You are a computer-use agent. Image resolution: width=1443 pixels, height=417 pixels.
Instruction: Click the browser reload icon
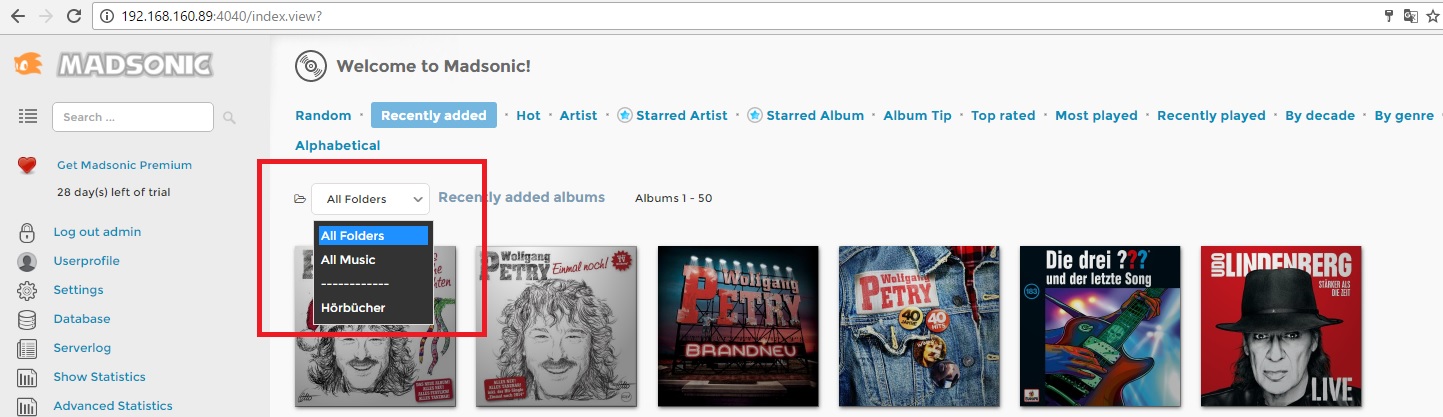coord(74,16)
